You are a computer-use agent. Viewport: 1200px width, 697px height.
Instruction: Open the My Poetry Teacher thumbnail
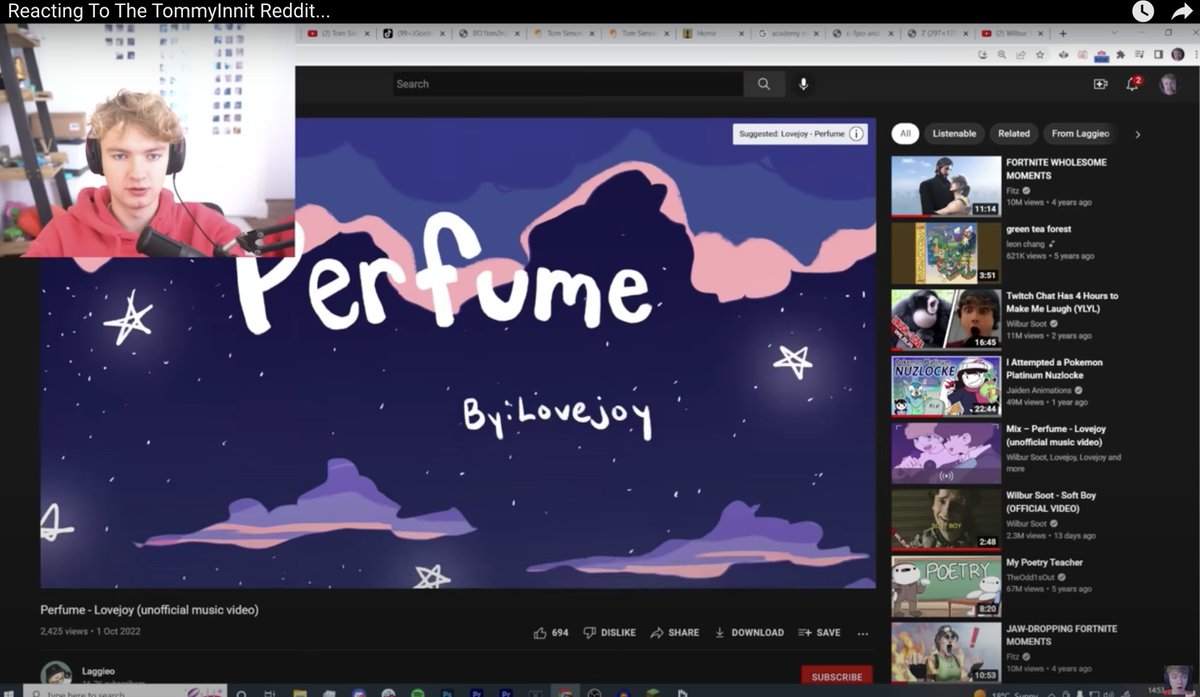tap(946, 586)
